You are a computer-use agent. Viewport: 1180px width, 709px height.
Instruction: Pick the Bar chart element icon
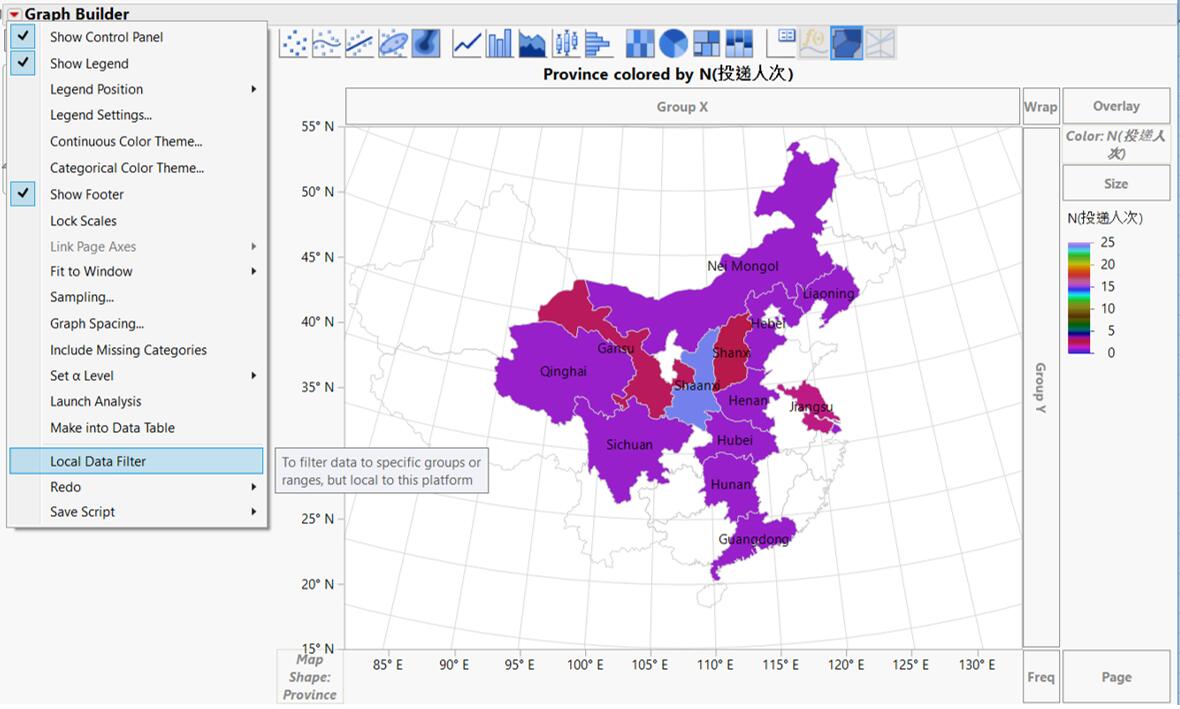pos(499,42)
